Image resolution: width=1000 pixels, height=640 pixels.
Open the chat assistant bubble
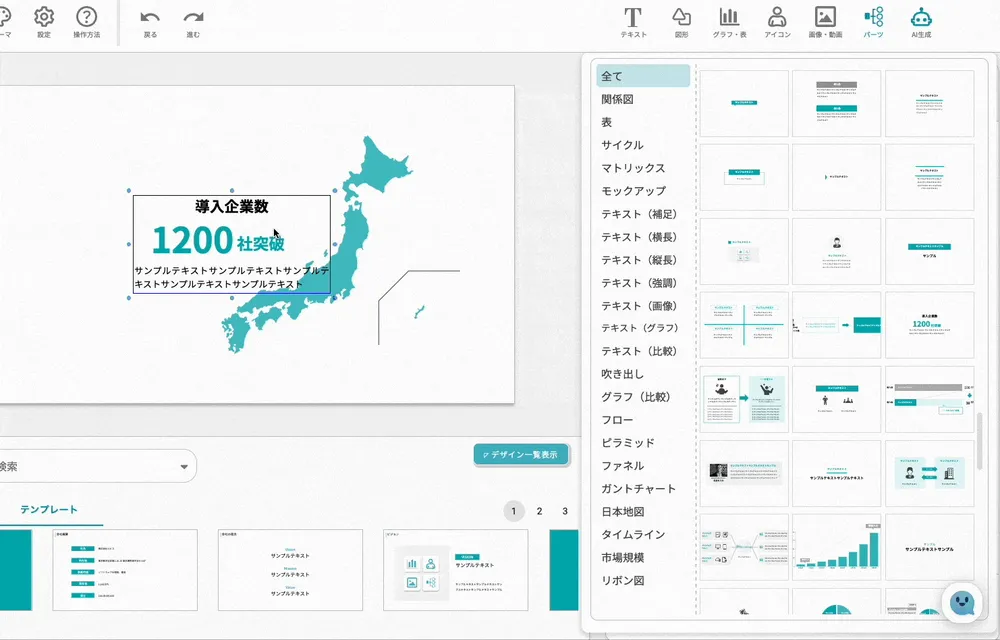click(x=960, y=603)
